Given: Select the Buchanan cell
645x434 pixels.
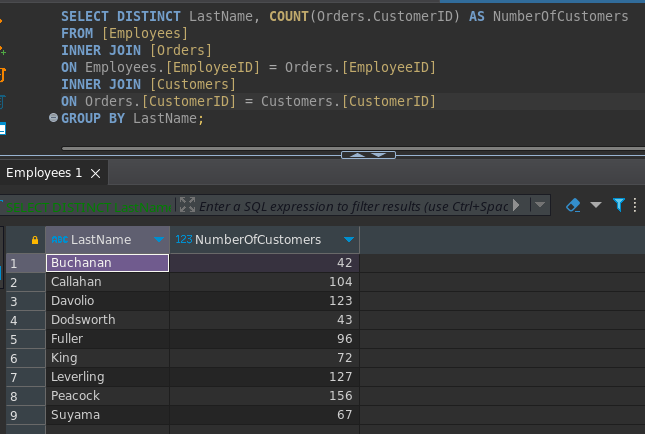Looking at the screenshot, I should tap(107, 263).
